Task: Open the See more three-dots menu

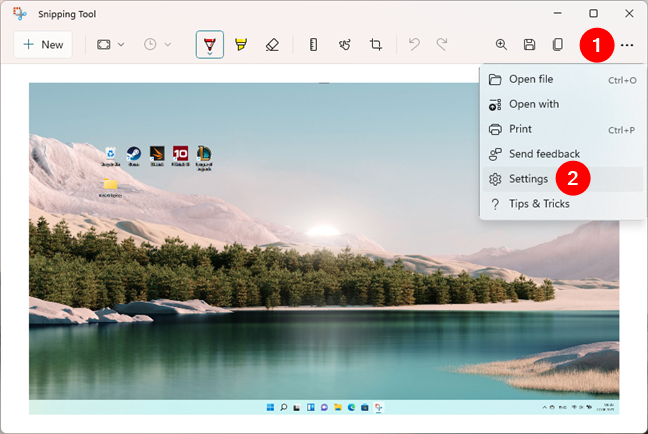Action: pyautogui.click(x=627, y=45)
